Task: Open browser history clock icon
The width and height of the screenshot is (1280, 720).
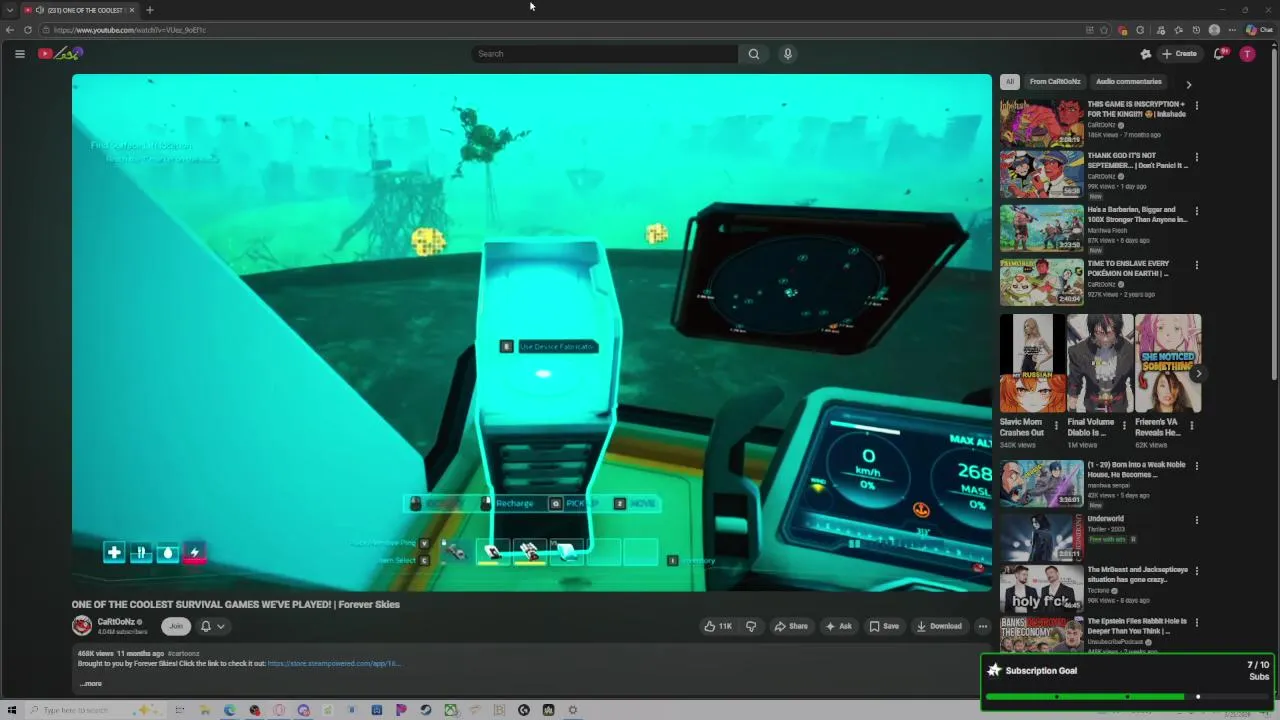Action: (1196, 30)
